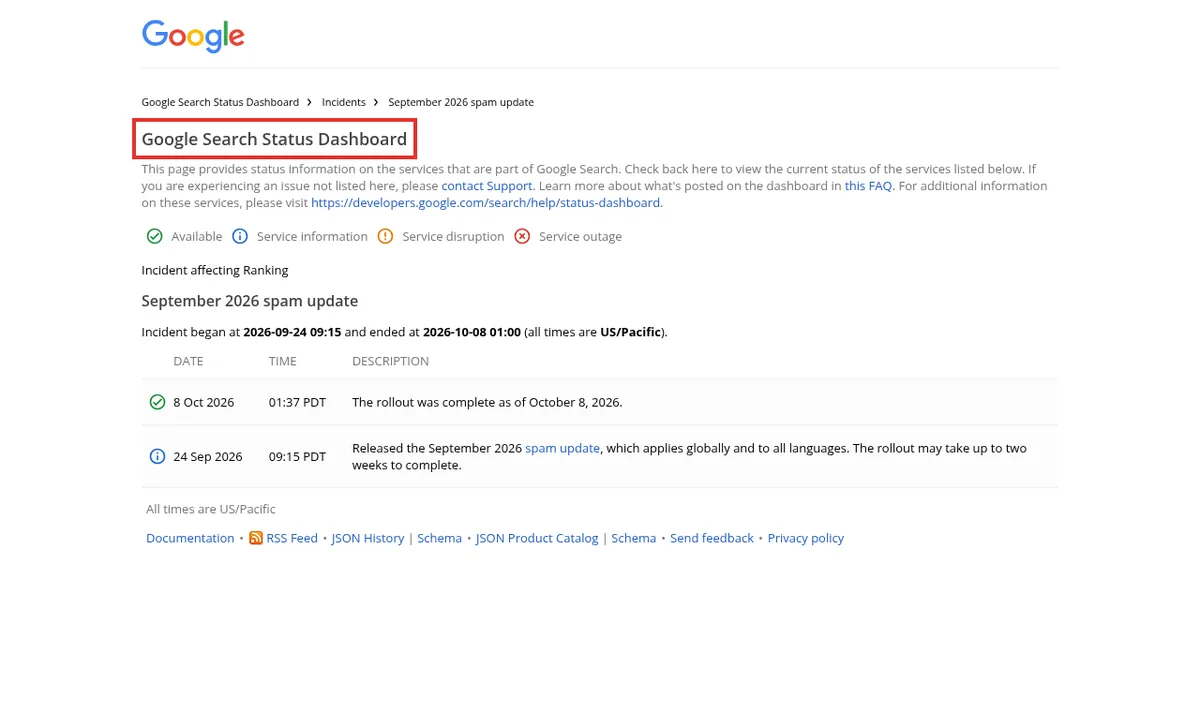This screenshot has height=712, width=1200.
Task: Click the Send feedback link
Action: 712,538
